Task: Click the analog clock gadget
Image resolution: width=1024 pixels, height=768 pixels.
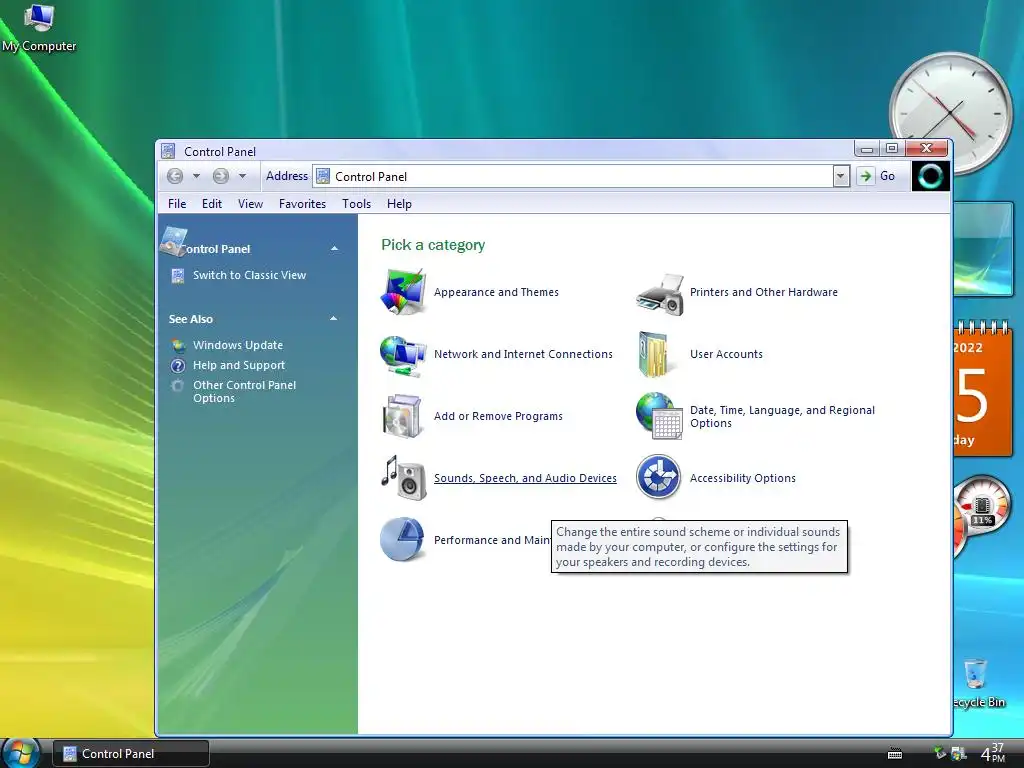Action: click(950, 112)
